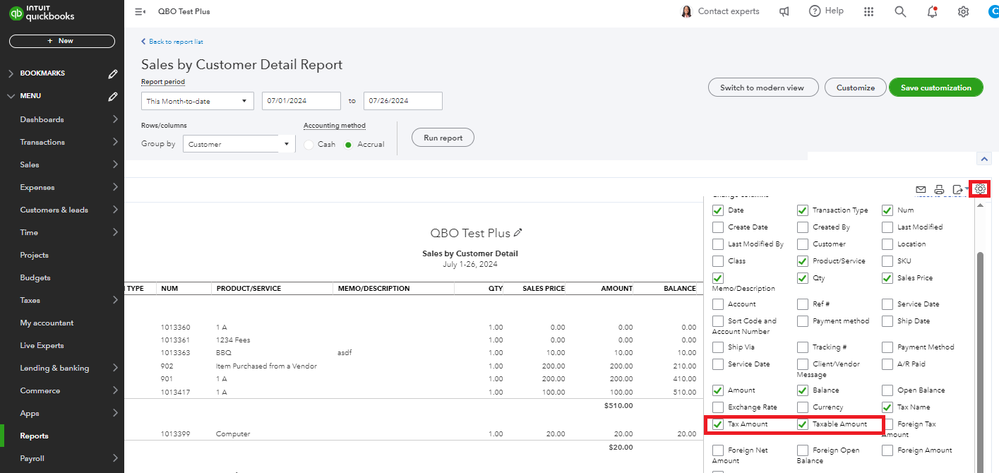Click pencil icon beside QBO Test Plus title
Viewport: 999px width, 473px height.
[517, 233]
